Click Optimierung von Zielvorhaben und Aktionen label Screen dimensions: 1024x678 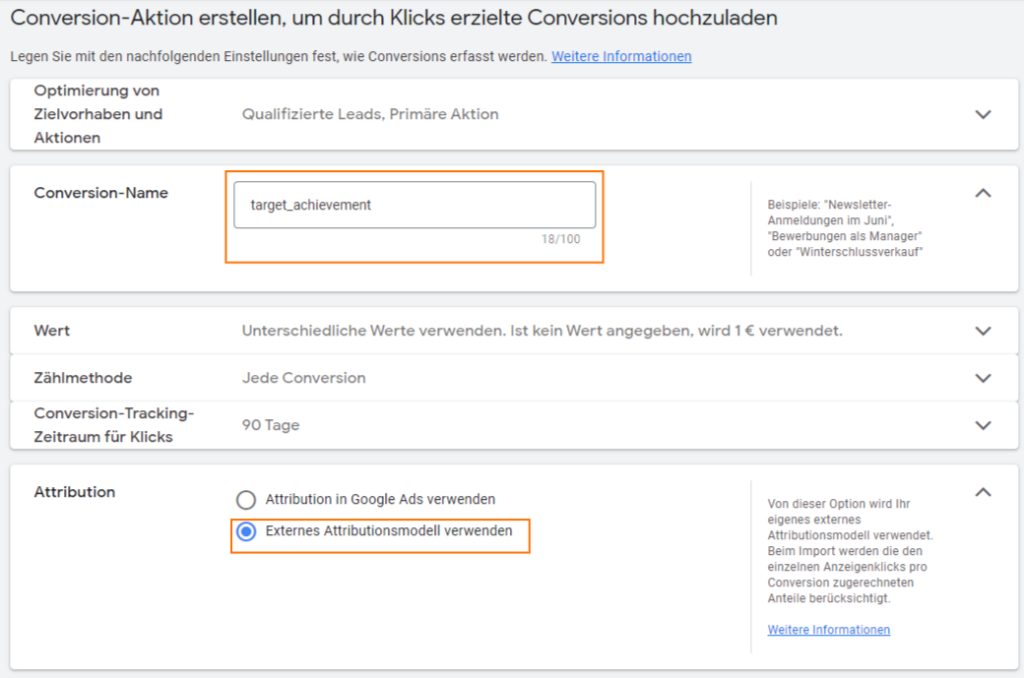tap(98, 114)
